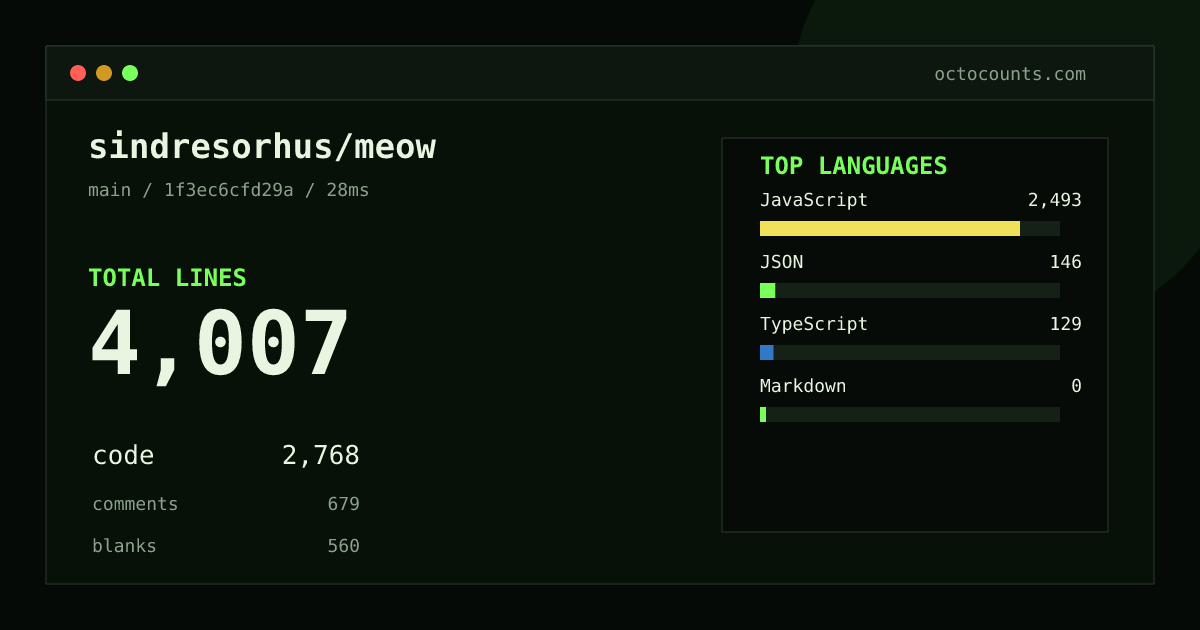Click the JSON language label
The width and height of the screenshot is (1200, 630).
(x=781, y=262)
